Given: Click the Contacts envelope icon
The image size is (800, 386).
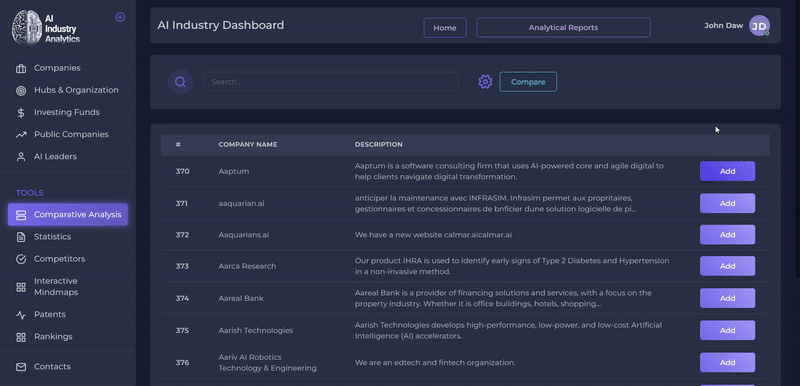Looking at the screenshot, I should coord(21,367).
